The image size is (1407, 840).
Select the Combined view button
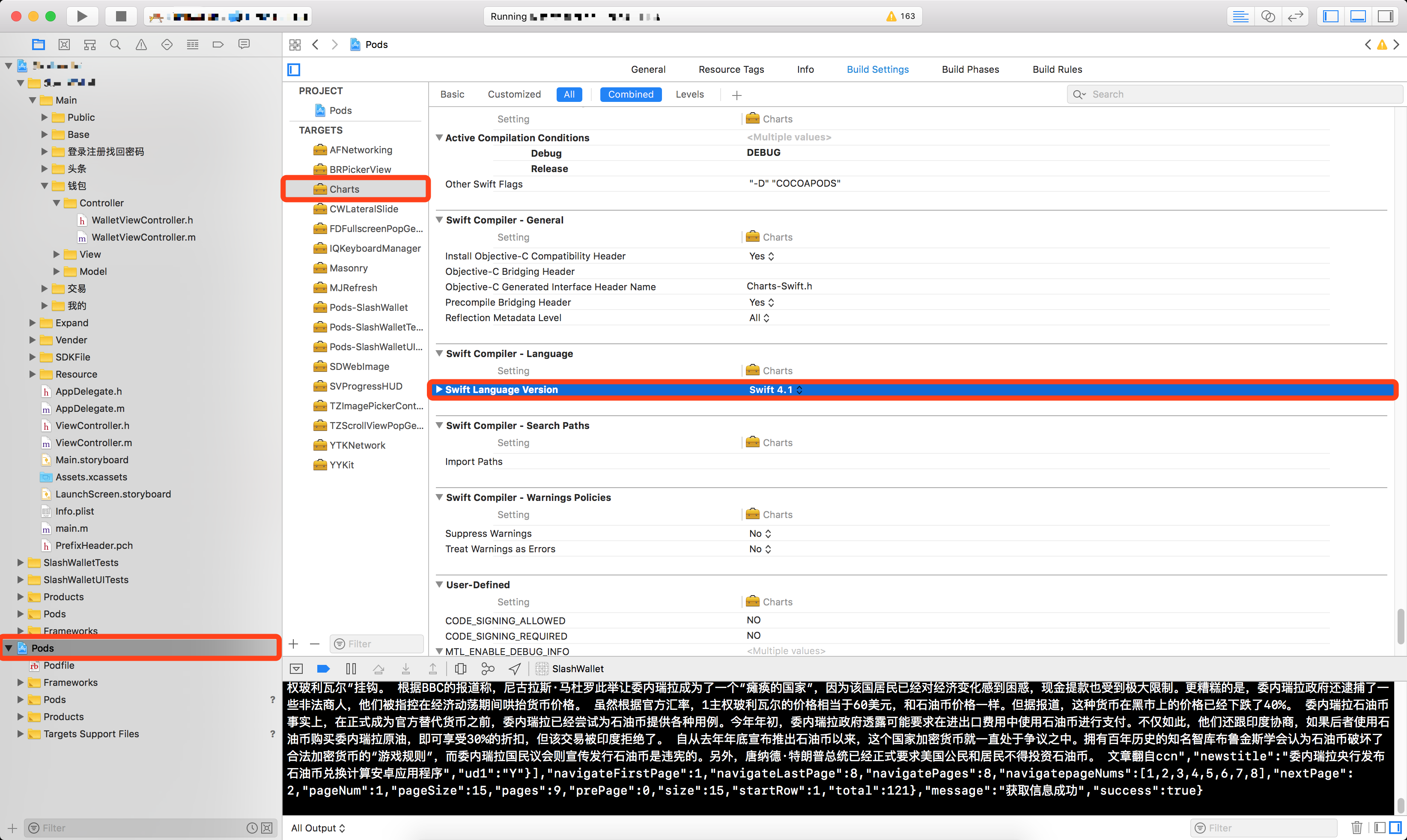(x=630, y=94)
